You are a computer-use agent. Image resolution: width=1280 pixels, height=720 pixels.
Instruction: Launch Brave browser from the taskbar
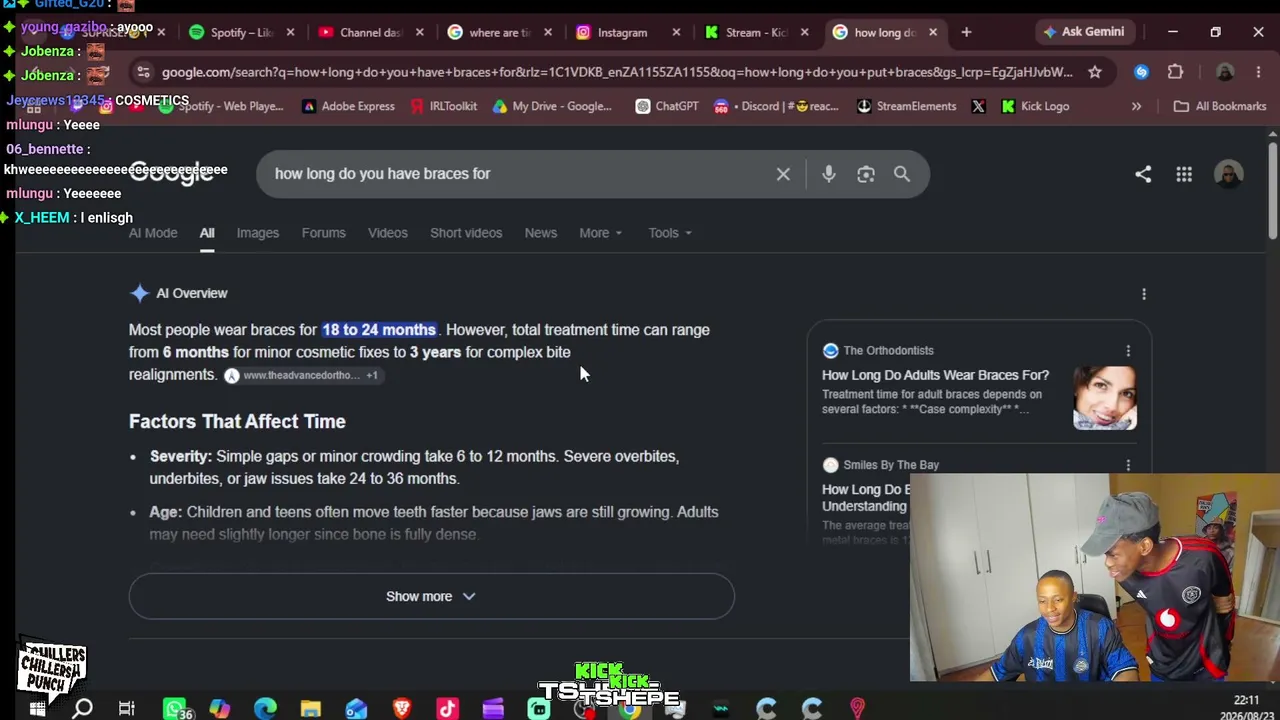click(402, 709)
